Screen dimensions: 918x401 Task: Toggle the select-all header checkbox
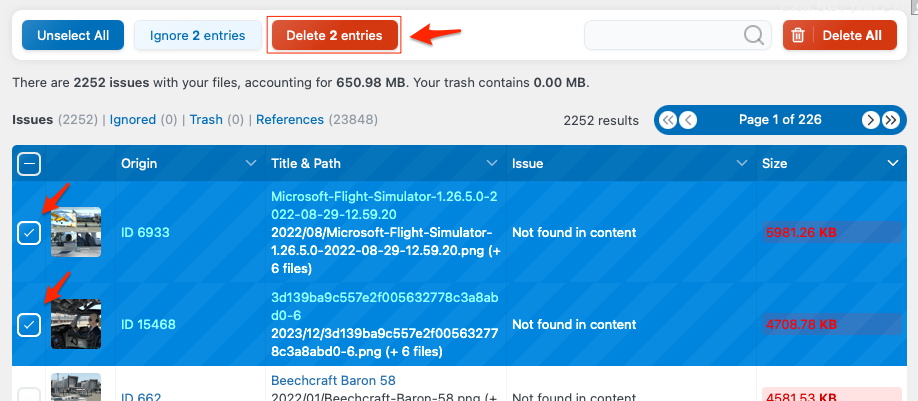(29, 163)
